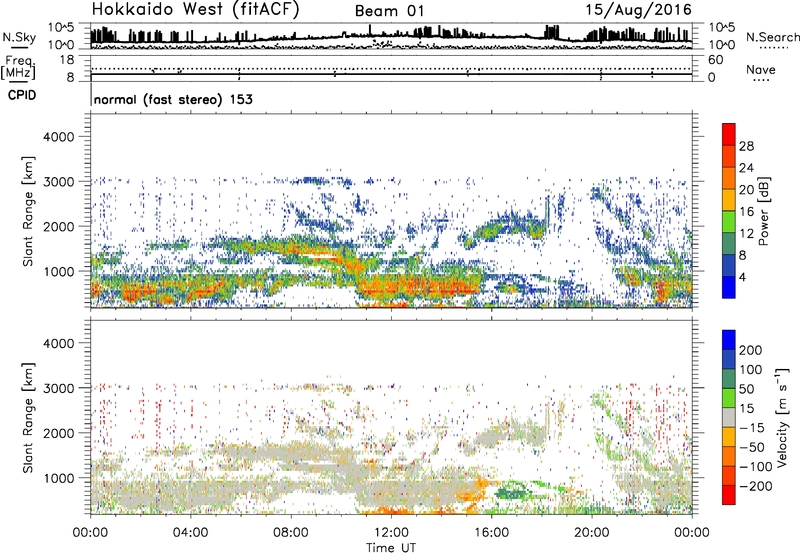Select the "Velocity [m s-1]" colorbar title
800x554 pixels.
[782, 417]
